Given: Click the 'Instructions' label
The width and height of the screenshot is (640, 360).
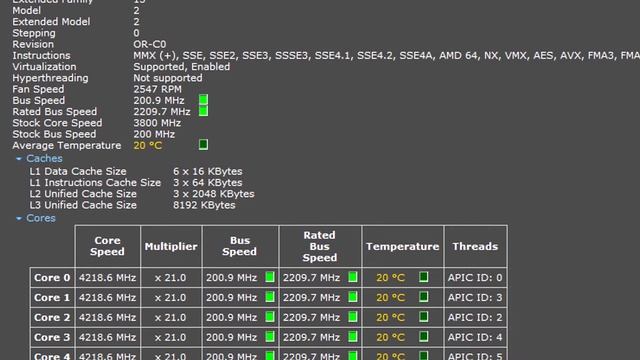Looking at the screenshot, I should coord(41,56).
